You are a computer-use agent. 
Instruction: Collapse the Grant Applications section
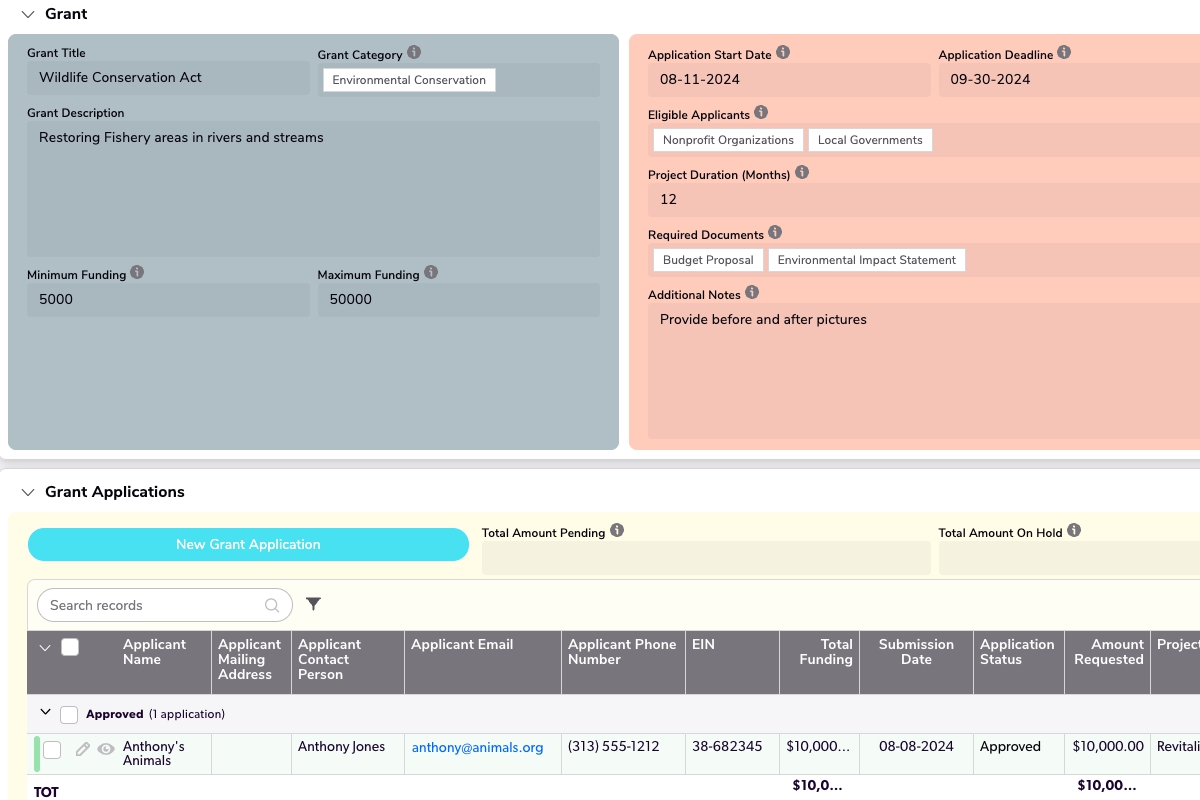(27, 492)
